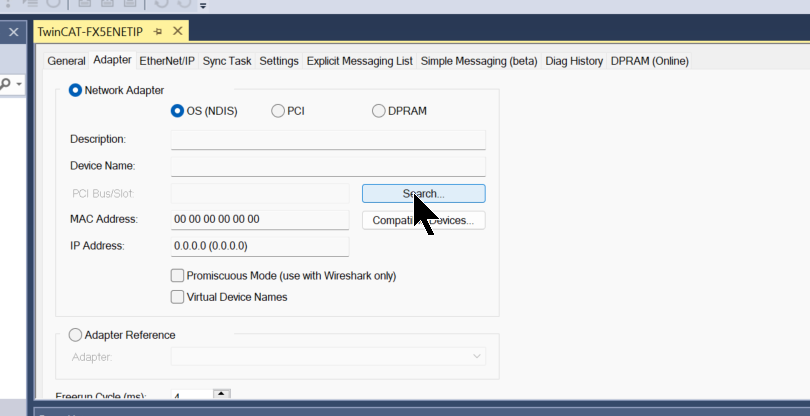Pin the TwinCAT-FX5ENETIP document tab
Viewport: 810px width, 416px height.
pos(158,33)
